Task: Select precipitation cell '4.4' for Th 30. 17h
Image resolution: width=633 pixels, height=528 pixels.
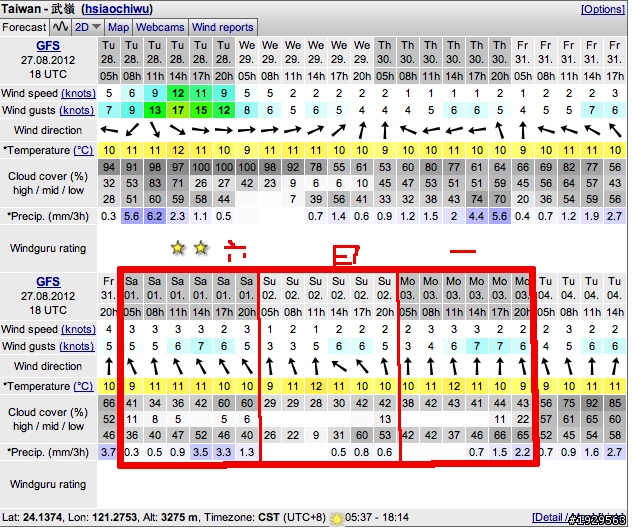Action: click(x=477, y=216)
